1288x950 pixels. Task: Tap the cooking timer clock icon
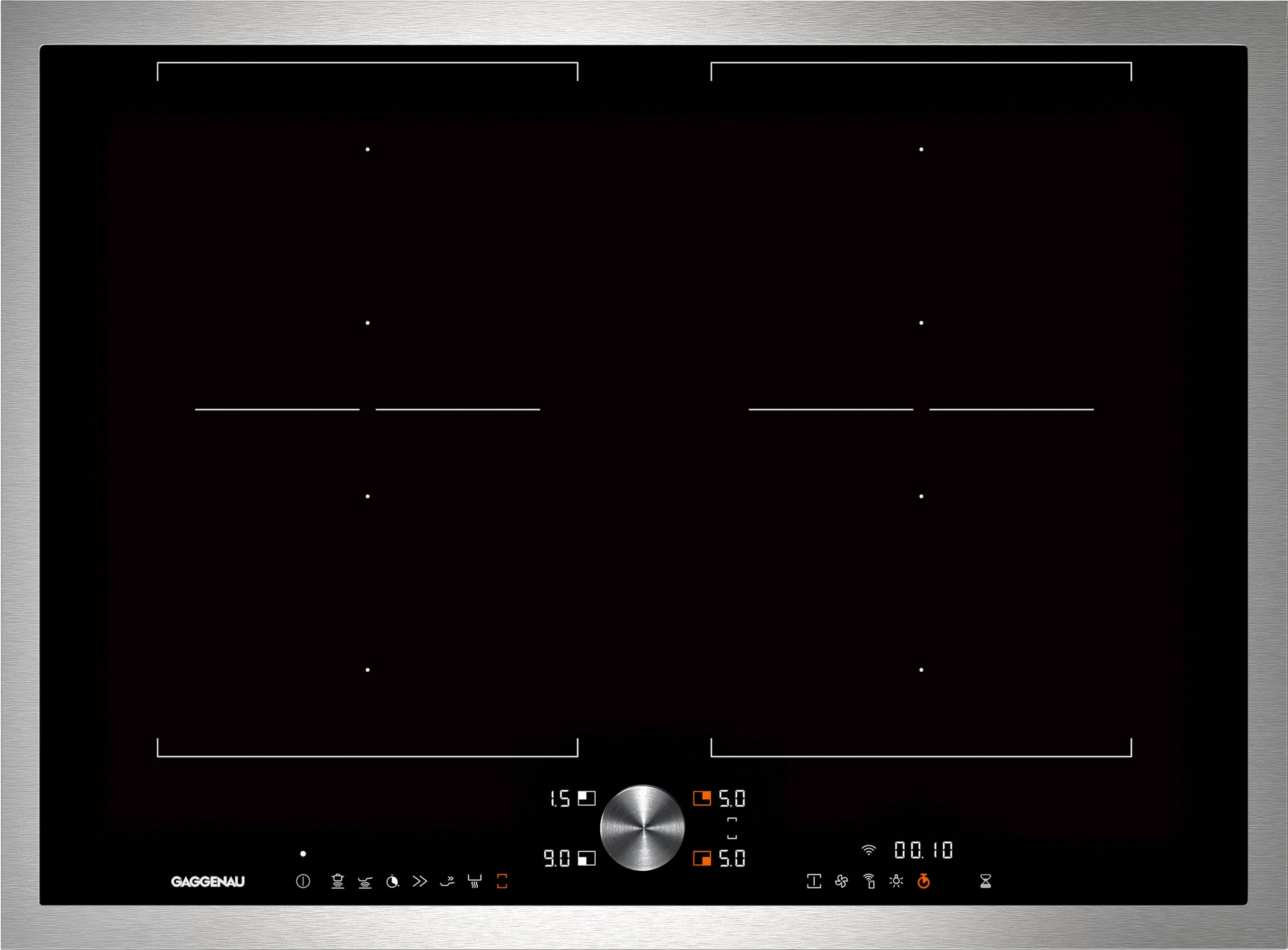392,881
